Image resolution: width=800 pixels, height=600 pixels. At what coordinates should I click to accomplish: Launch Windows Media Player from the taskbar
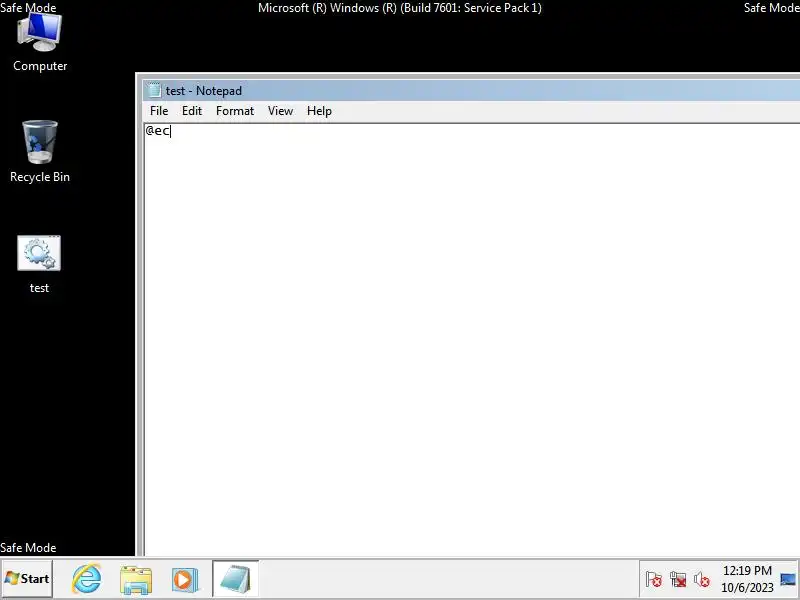(x=184, y=580)
